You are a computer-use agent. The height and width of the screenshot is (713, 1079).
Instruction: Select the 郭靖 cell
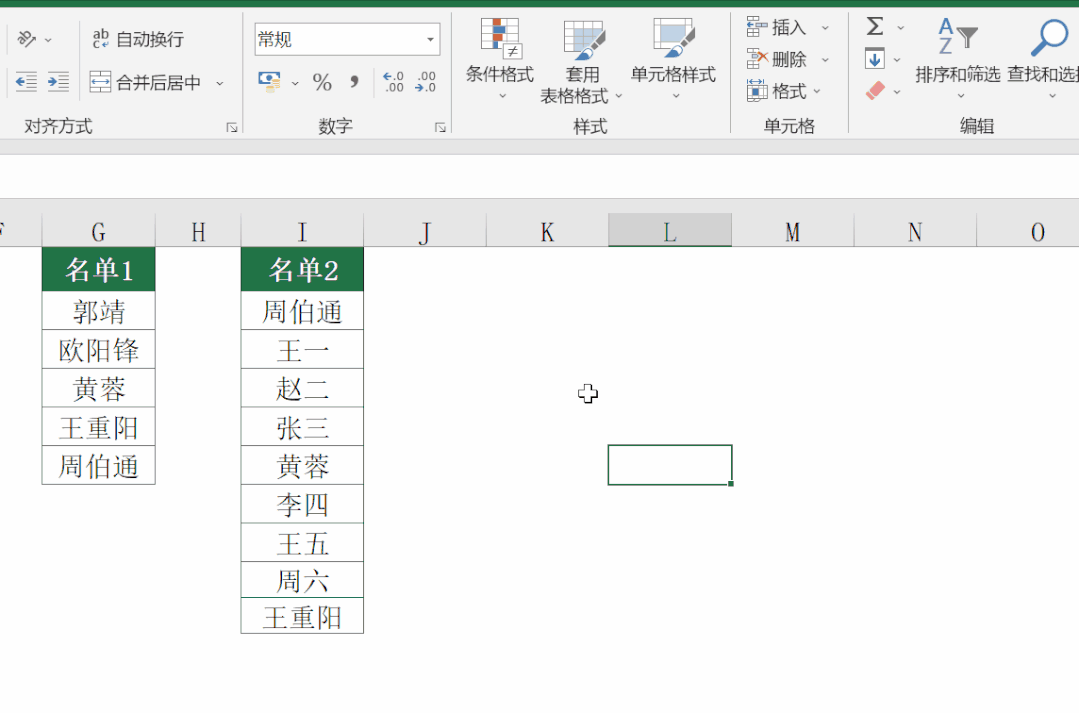click(x=98, y=311)
